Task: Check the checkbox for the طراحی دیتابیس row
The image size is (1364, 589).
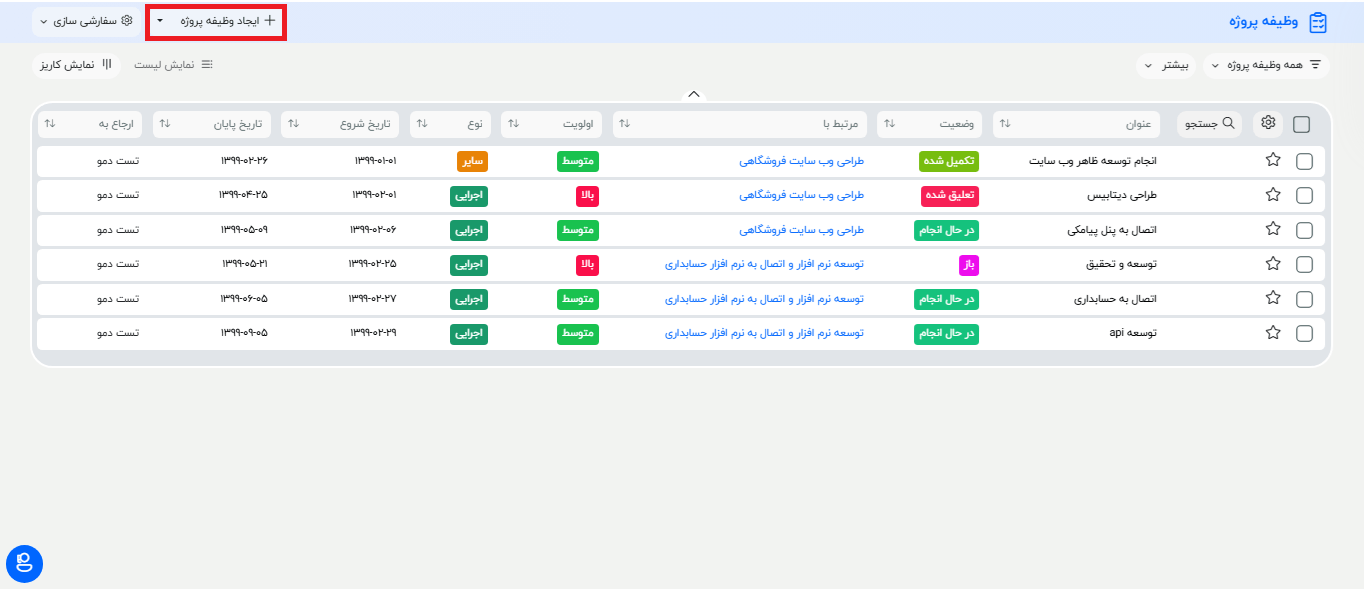Action: point(1304,196)
